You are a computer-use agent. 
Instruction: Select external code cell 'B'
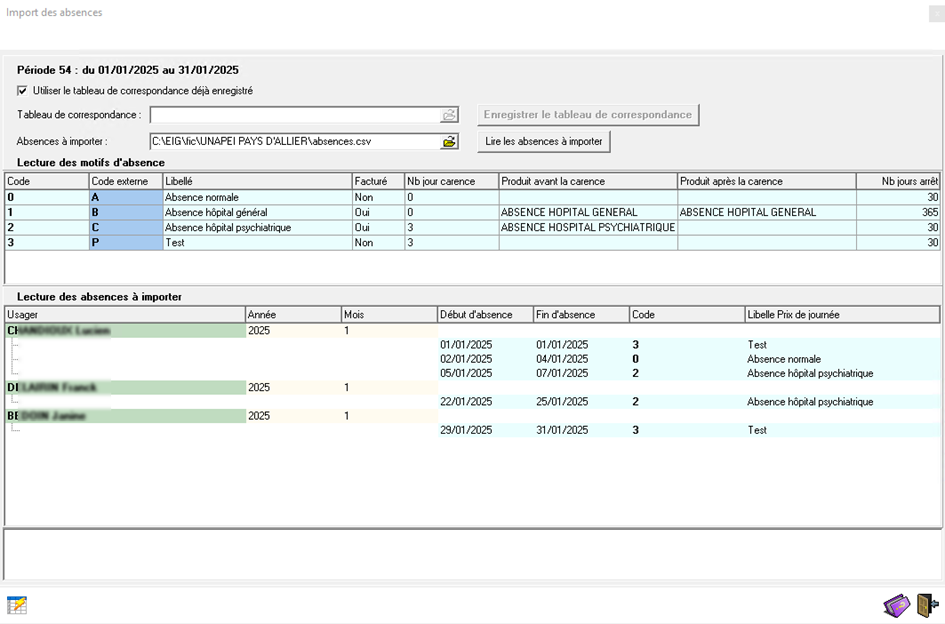[126, 213]
